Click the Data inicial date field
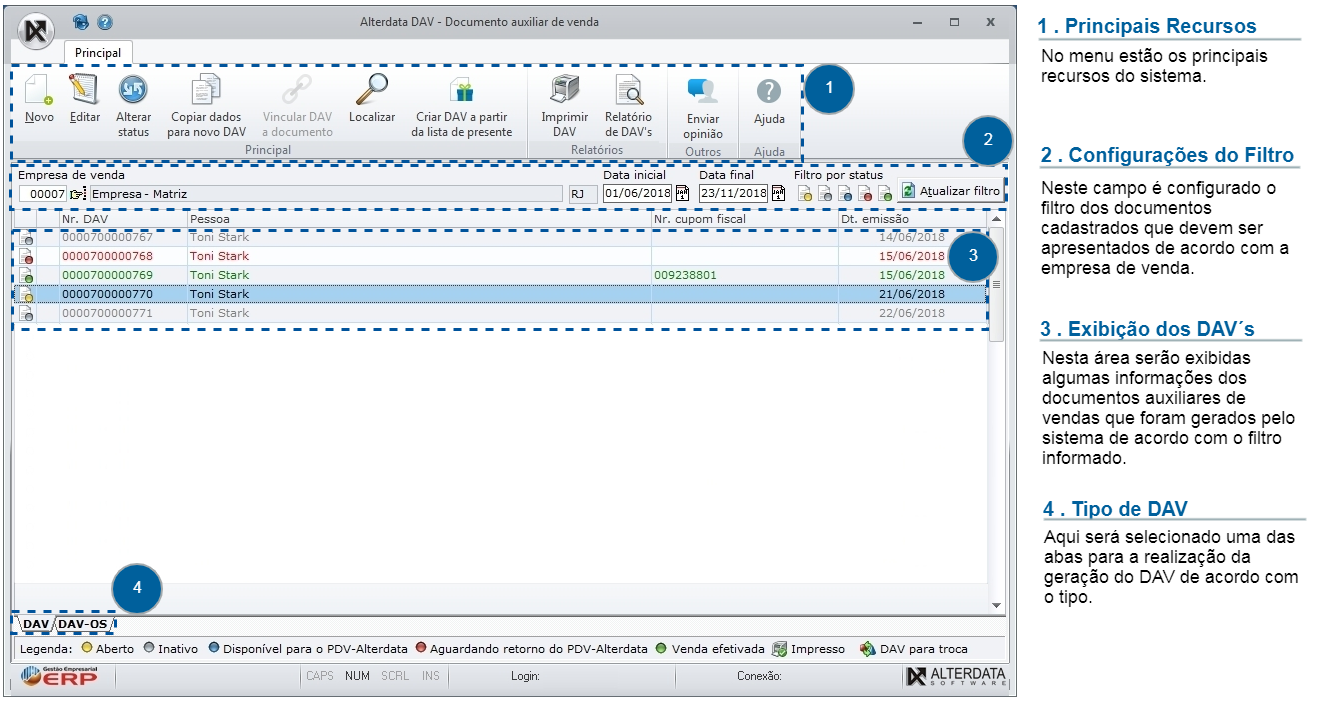 pos(637,193)
